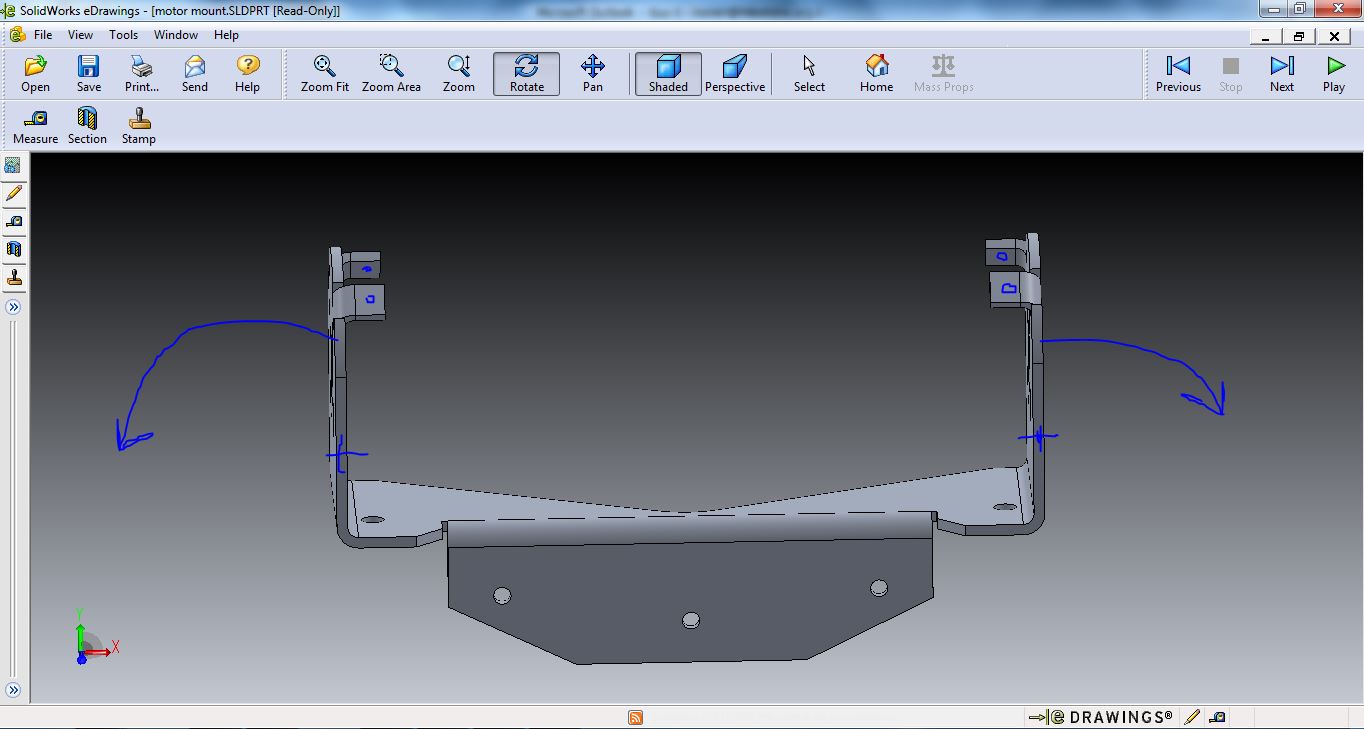Click the tape measure icon in status bar

pos(1216,717)
